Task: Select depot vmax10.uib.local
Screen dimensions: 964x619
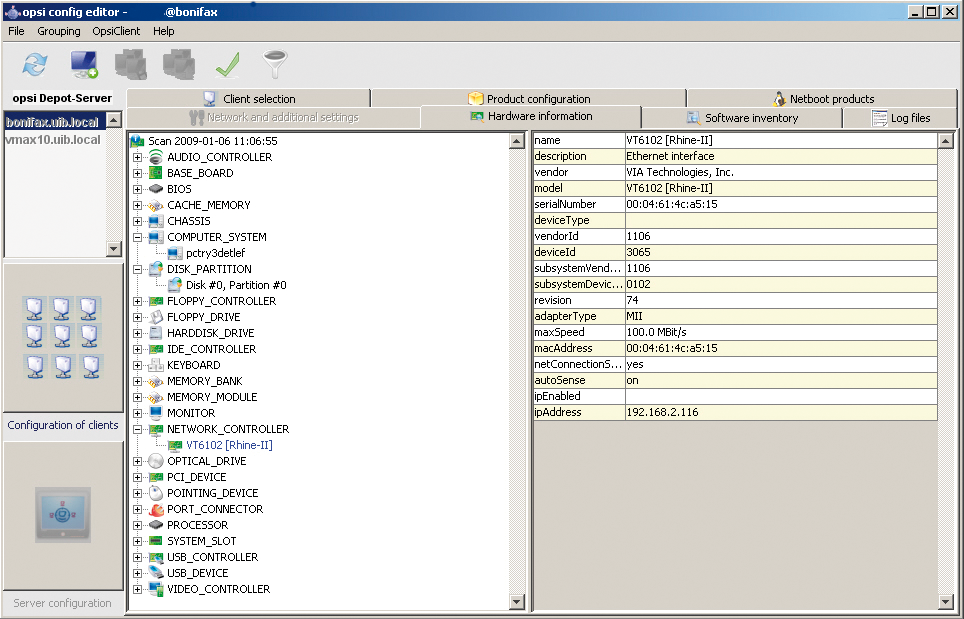Action: [54, 140]
